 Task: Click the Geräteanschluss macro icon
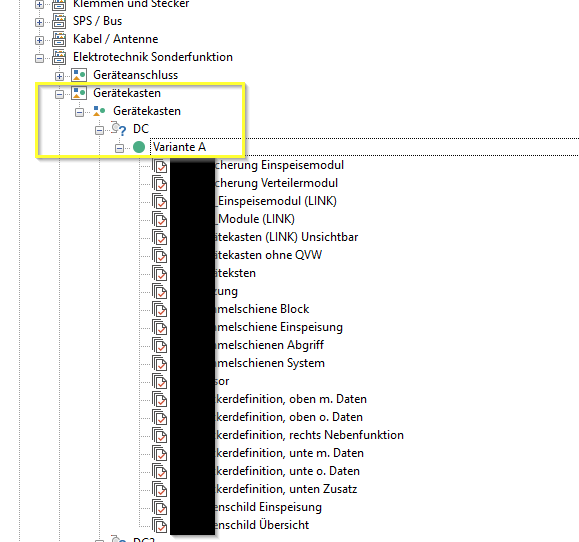coord(79,75)
